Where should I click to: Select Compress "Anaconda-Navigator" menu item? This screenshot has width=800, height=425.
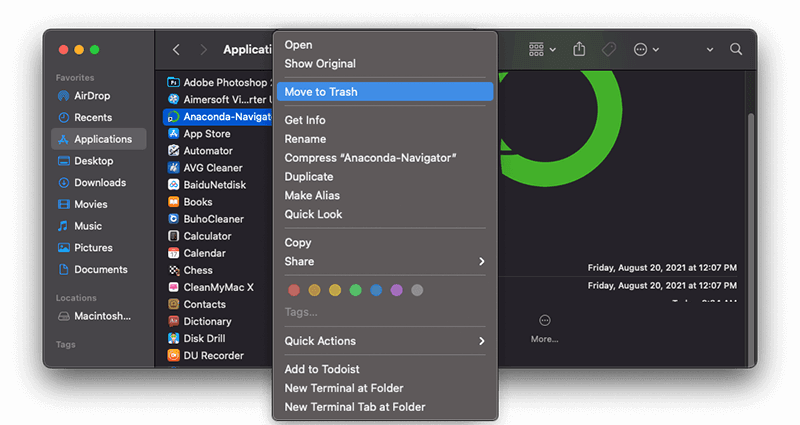tap(385, 158)
